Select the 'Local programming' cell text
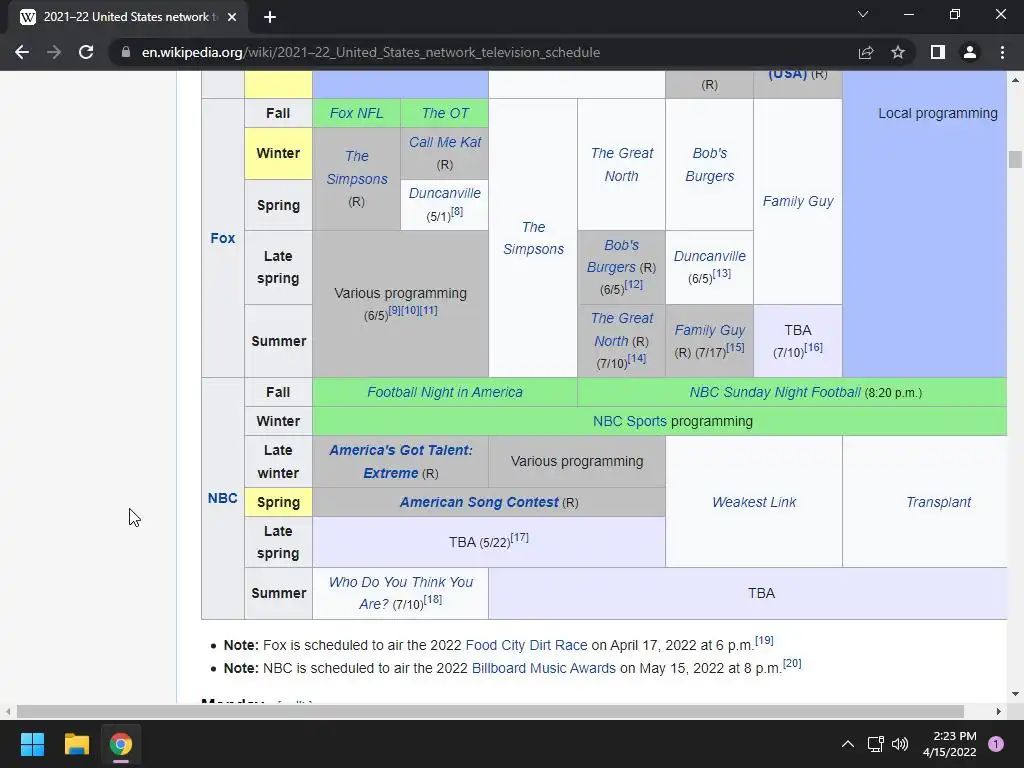1024x768 pixels. [x=938, y=114]
